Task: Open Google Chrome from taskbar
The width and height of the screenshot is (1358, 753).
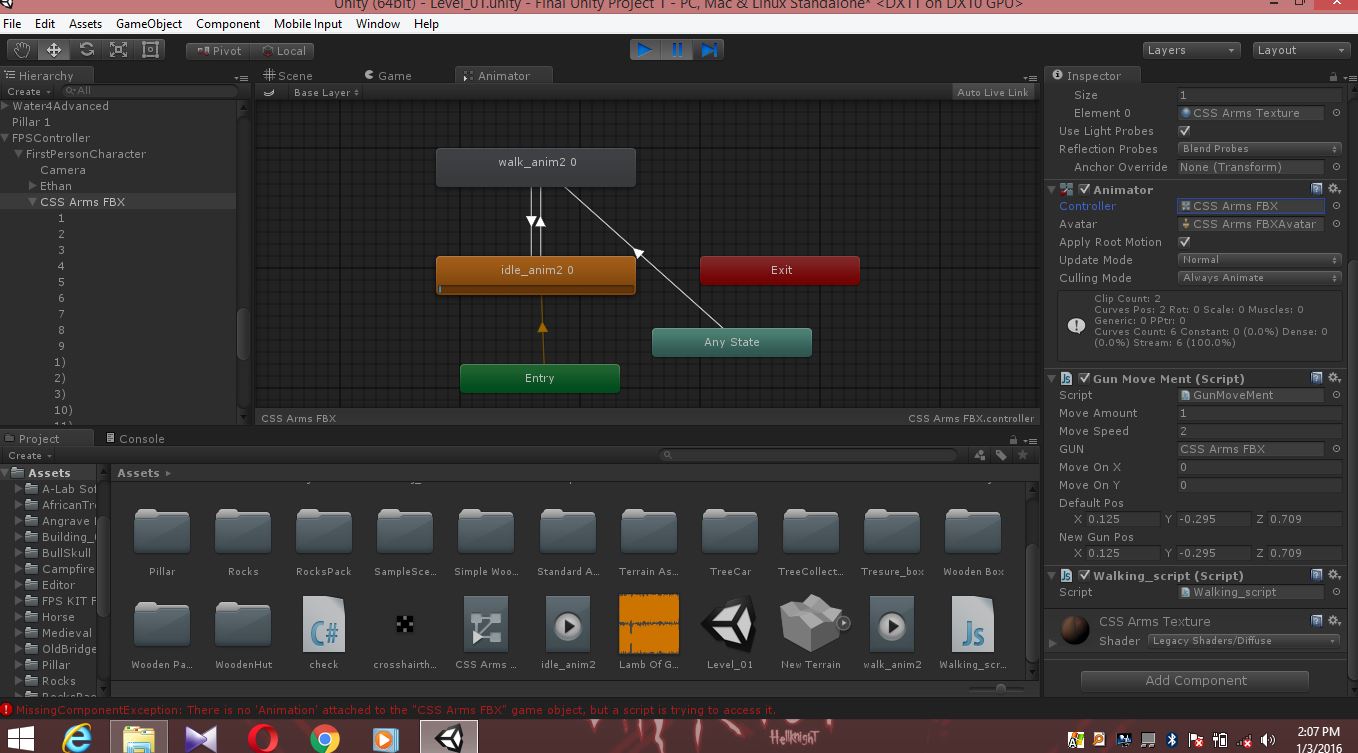Action: pyautogui.click(x=324, y=739)
